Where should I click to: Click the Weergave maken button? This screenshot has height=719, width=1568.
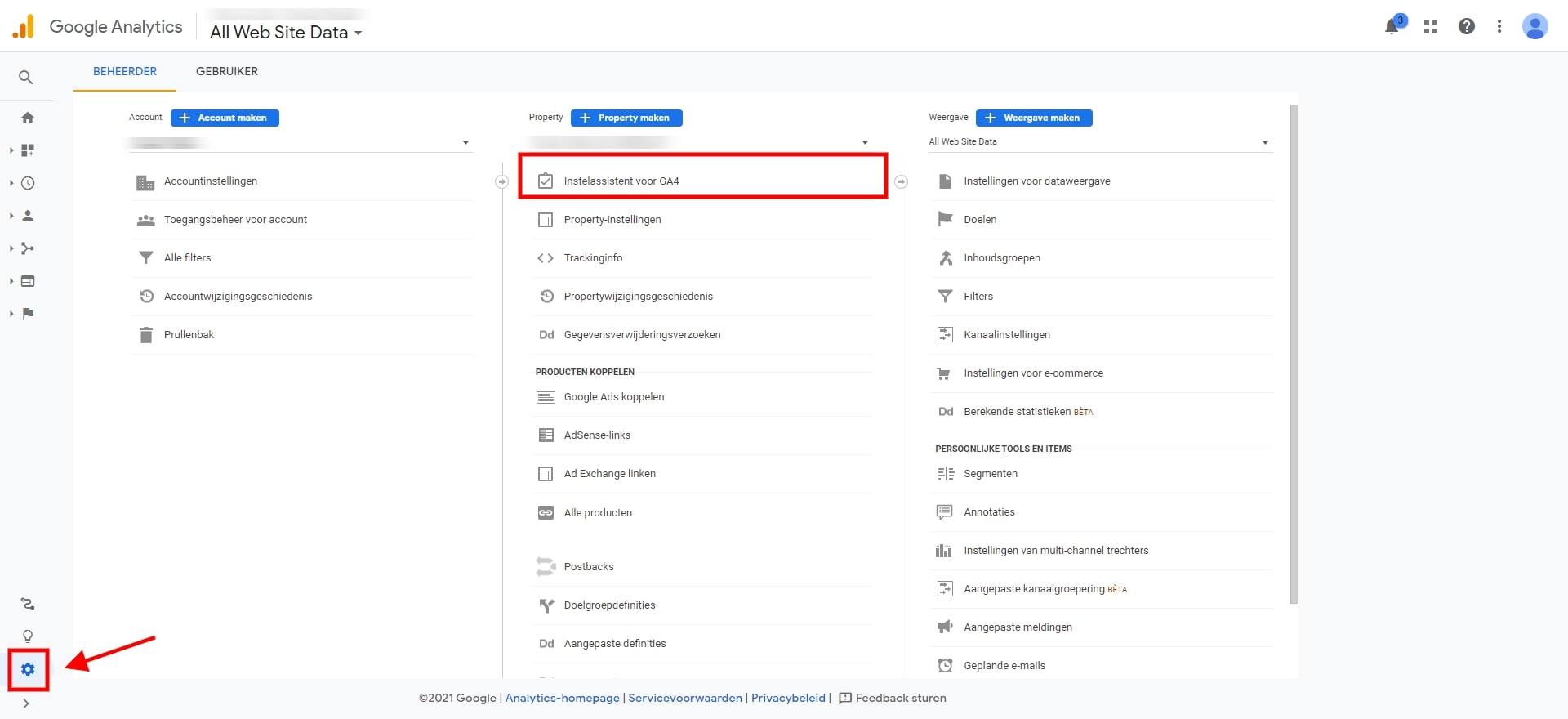pyautogui.click(x=1034, y=118)
